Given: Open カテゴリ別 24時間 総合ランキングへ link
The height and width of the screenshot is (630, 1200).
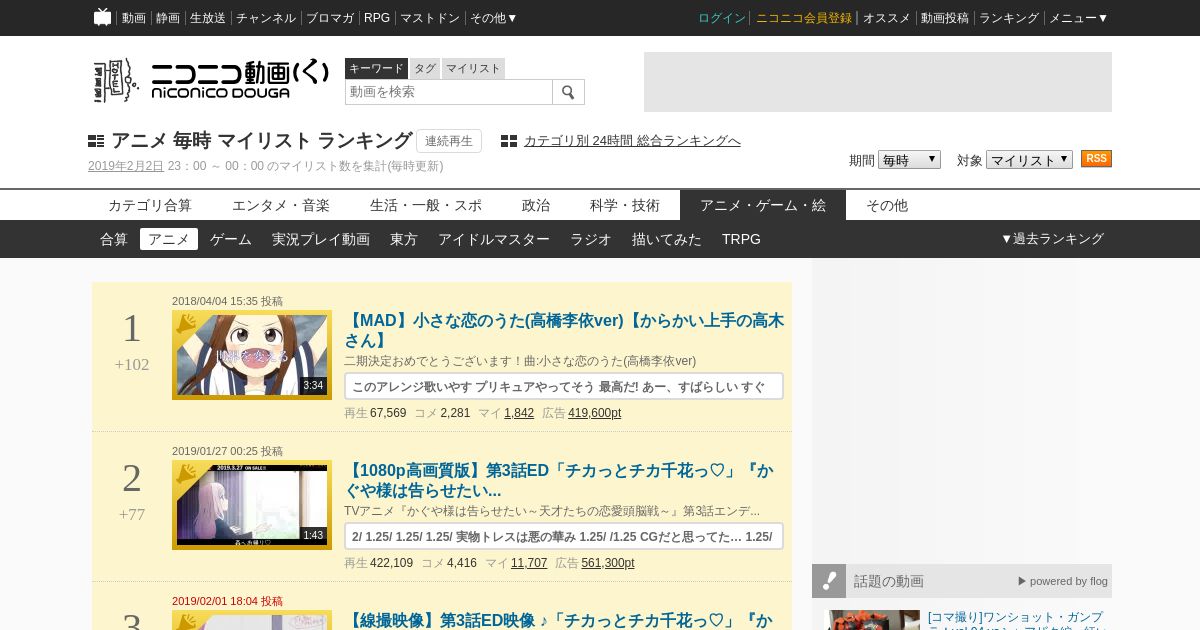Looking at the screenshot, I should tap(632, 141).
